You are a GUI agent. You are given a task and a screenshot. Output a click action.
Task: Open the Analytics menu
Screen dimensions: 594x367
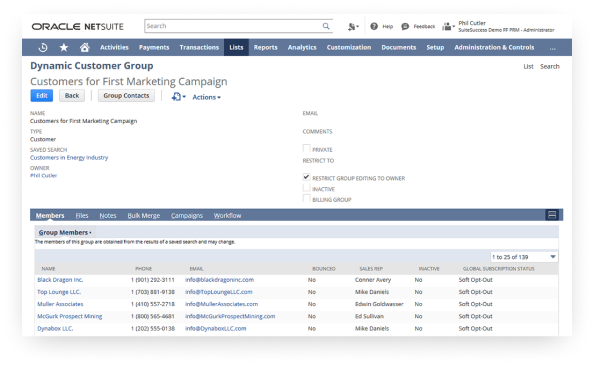pyautogui.click(x=302, y=47)
